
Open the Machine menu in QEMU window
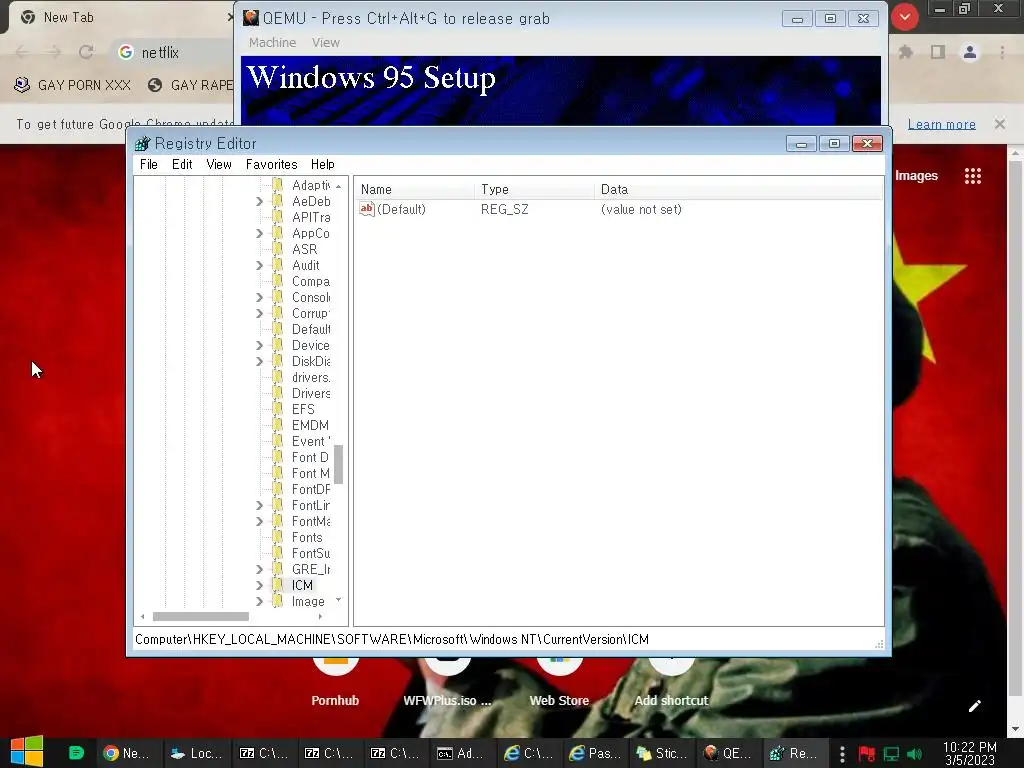click(272, 42)
